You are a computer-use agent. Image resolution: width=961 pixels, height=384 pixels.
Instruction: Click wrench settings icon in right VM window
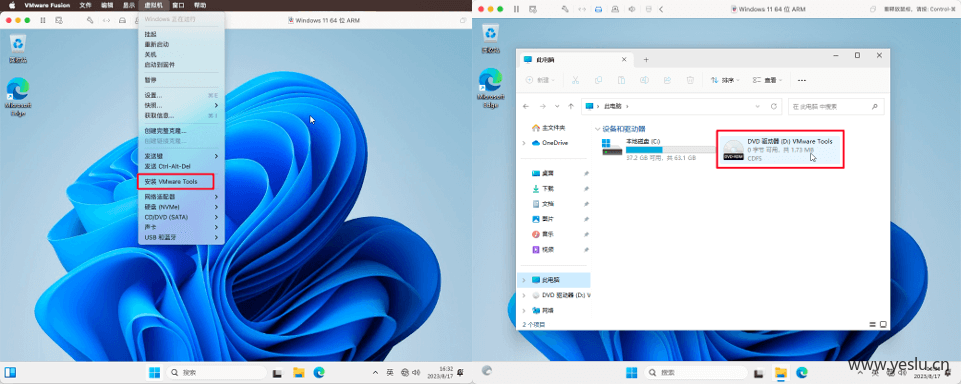[564, 9]
